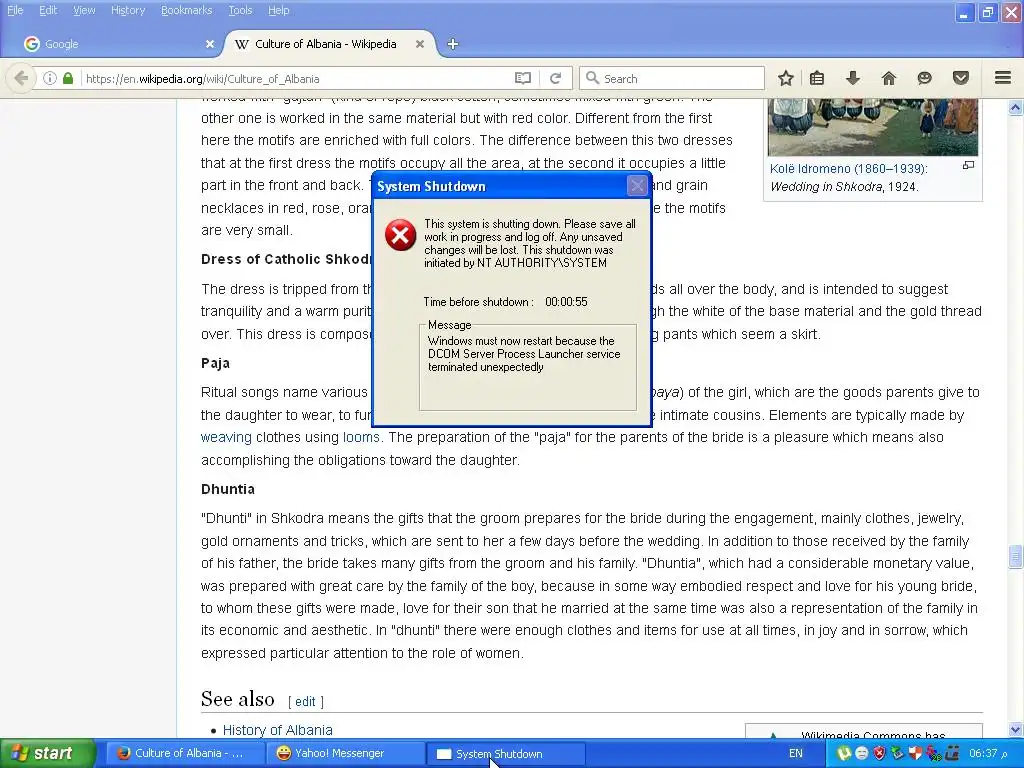Open Firefox hamburger menu
The width and height of the screenshot is (1024, 768).
point(1003,78)
